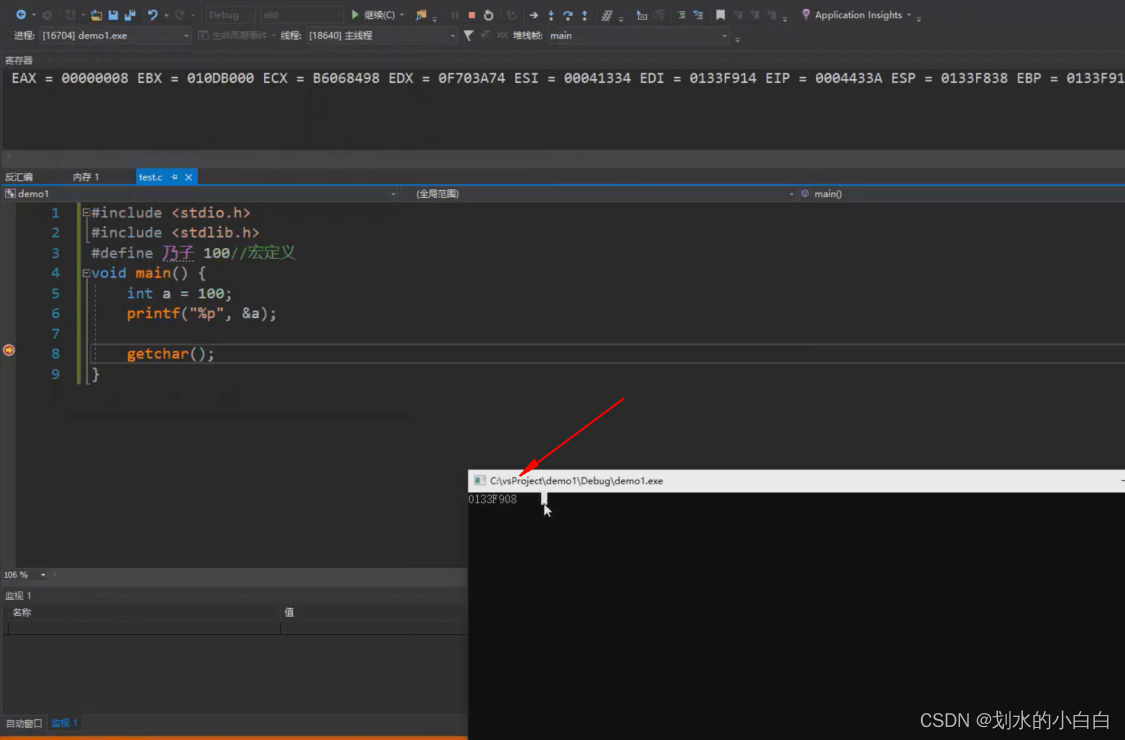
Task: Restart debugging with the circular arrow icon
Action: pyautogui.click(x=489, y=15)
